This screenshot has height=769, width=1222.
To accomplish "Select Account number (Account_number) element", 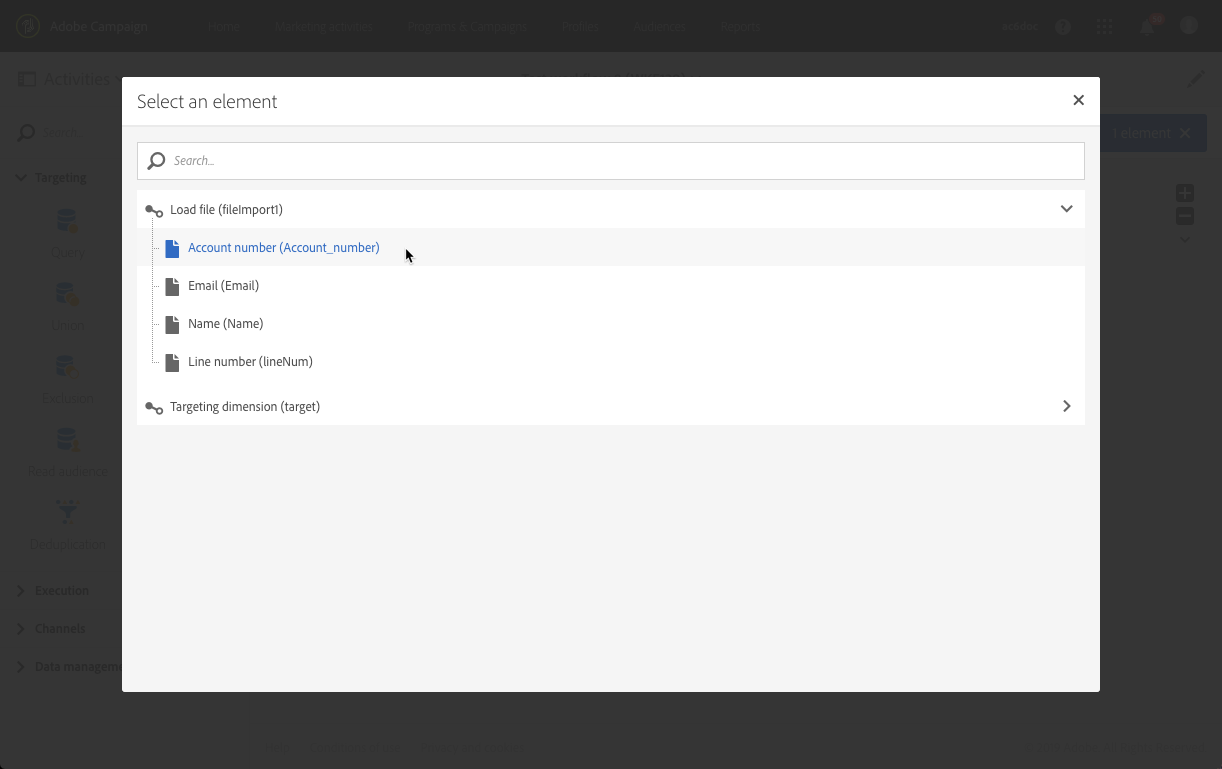I will pos(283,248).
